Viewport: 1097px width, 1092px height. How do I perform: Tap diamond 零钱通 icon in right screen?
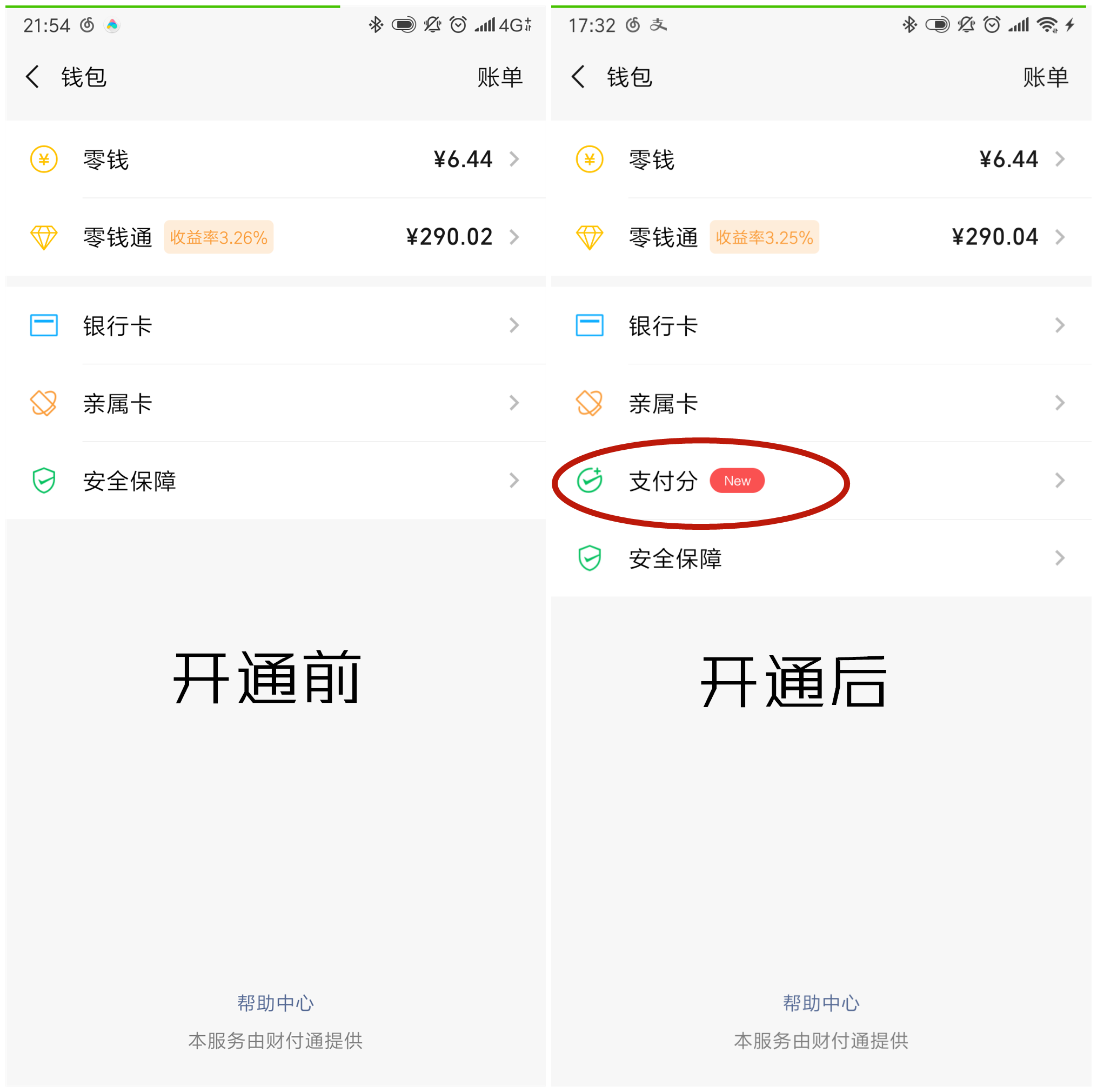click(x=590, y=237)
